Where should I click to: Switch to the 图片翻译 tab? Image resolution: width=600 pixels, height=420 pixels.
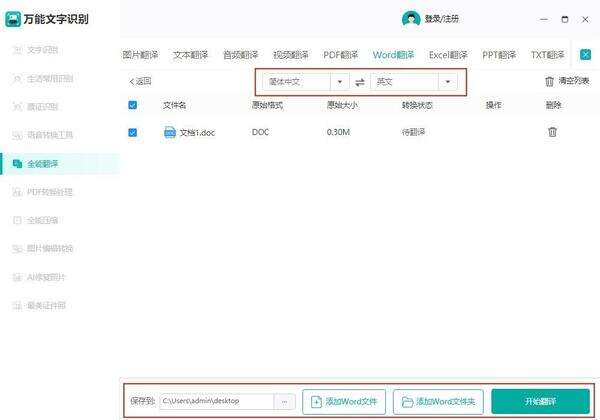point(140,55)
